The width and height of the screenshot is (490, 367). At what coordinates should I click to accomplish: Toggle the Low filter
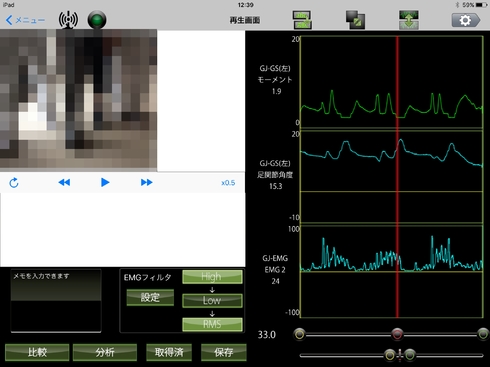[212, 301]
